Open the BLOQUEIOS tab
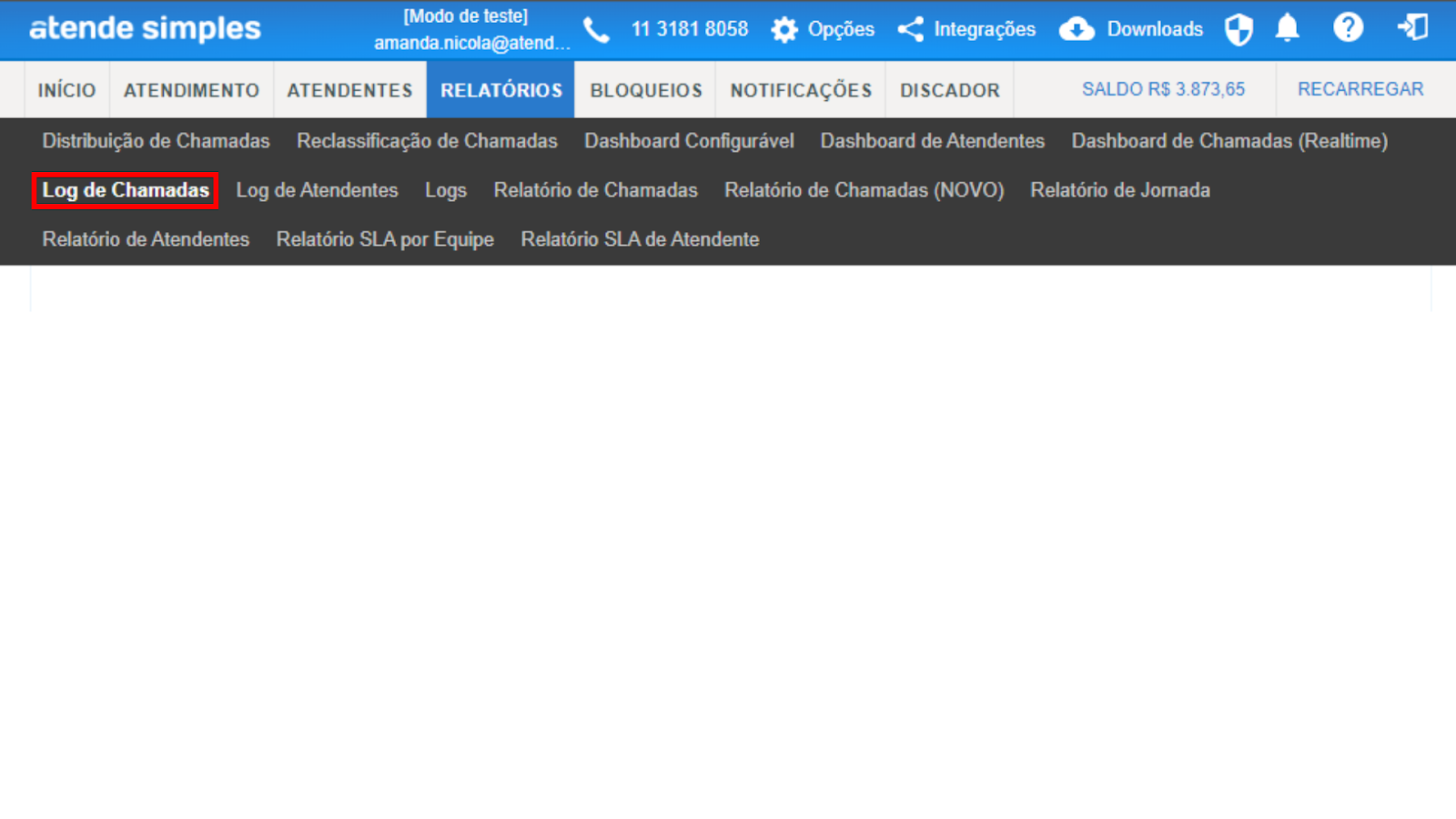The height and width of the screenshot is (819, 1456). pyautogui.click(x=646, y=90)
